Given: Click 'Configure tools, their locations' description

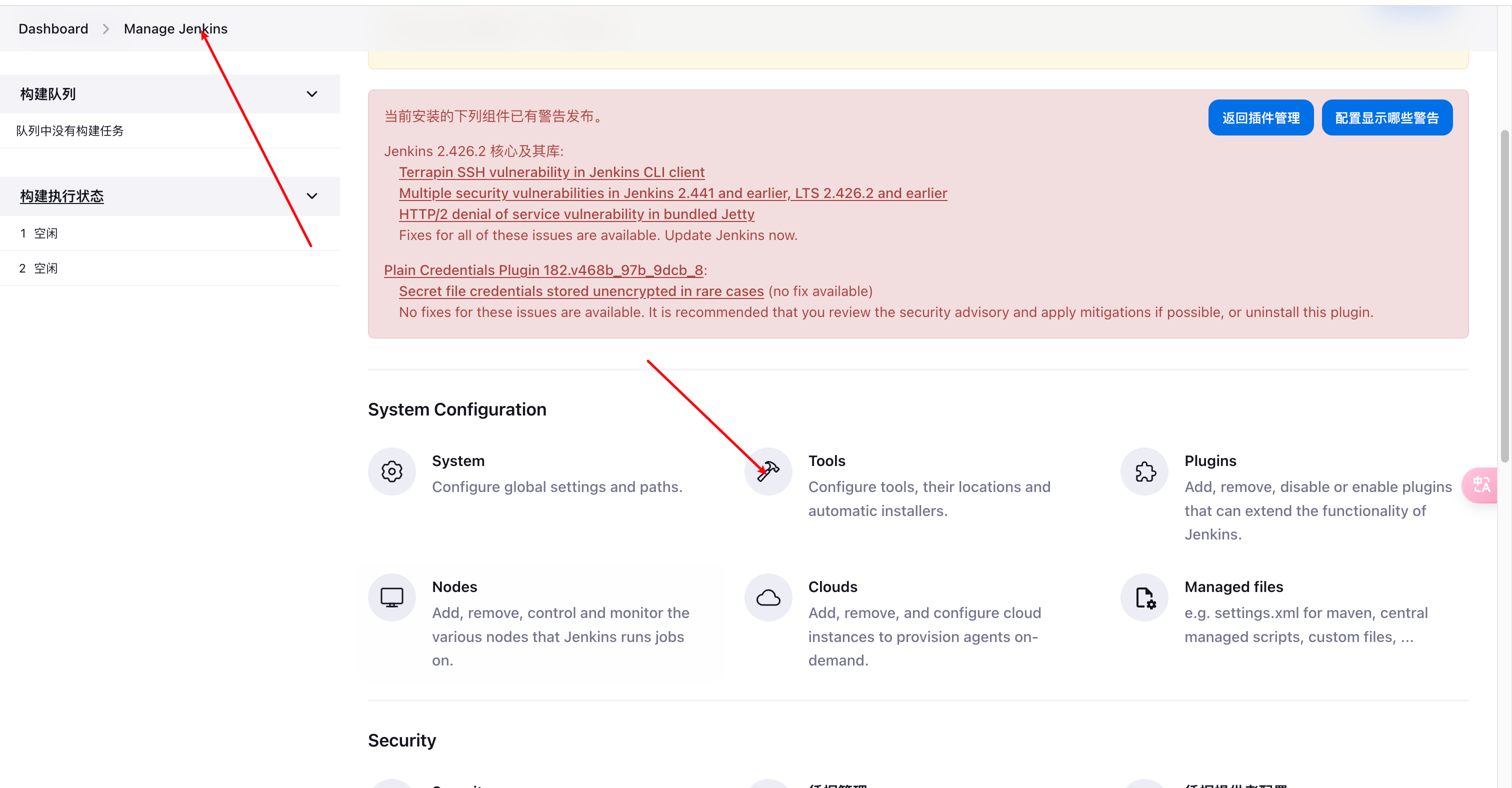Looking at the screenshot, I should [x=929, y=498].
